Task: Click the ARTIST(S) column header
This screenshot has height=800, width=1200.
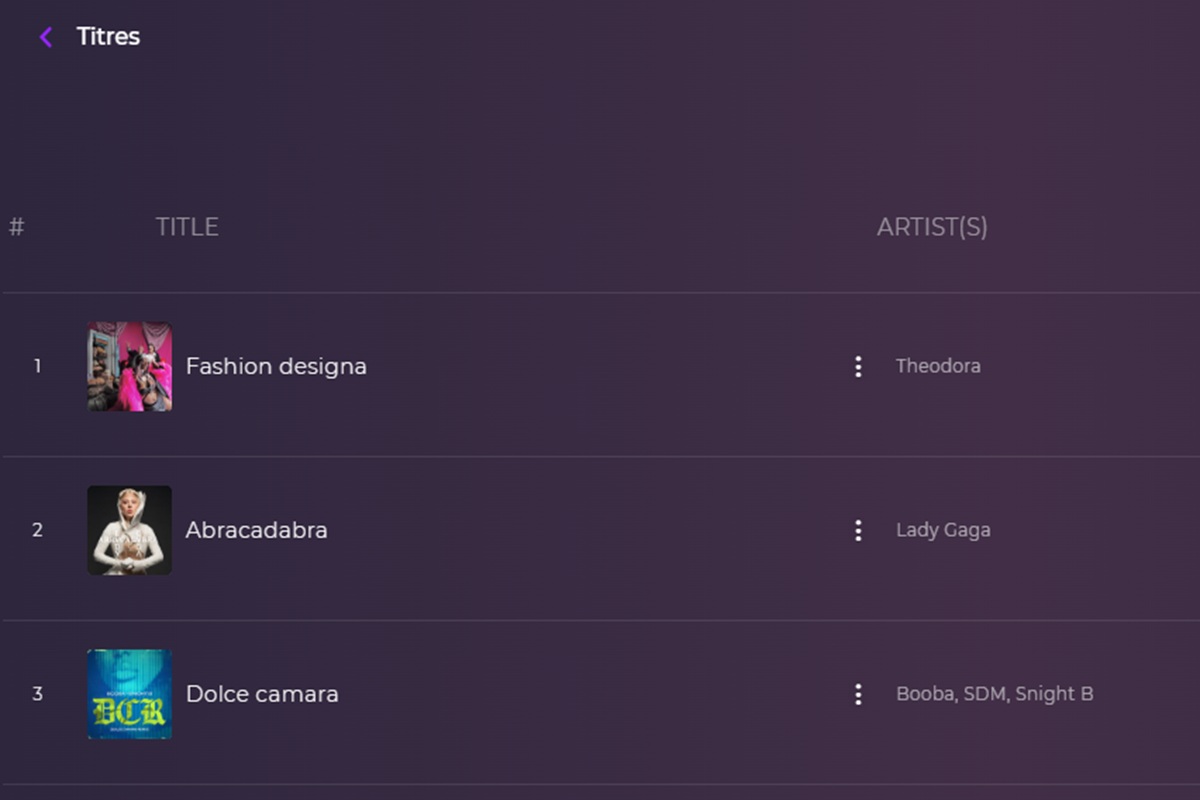Action: (933, 226)
